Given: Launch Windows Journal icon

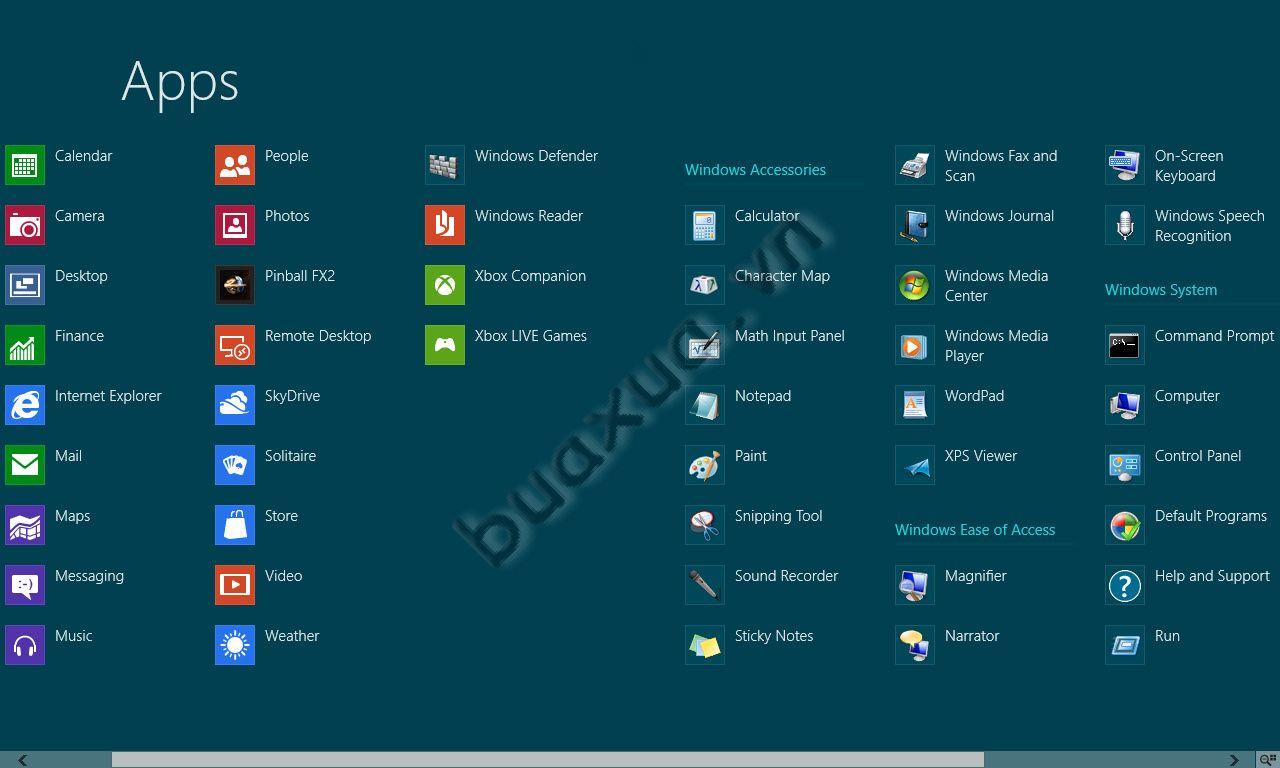Looking at the screenshot, I should (x=915, y=225).
